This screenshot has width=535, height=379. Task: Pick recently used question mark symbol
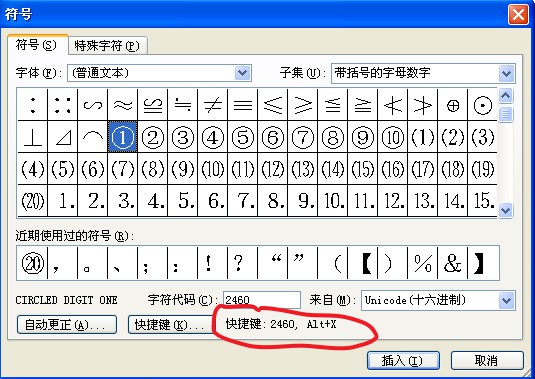[x=243, y=263]
